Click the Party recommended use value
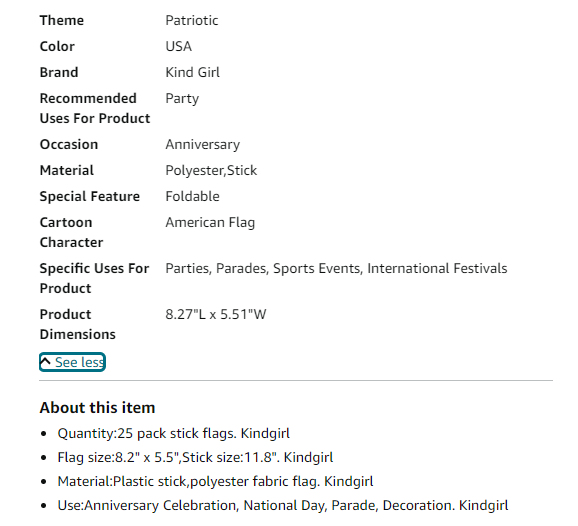Screen dimensions: 578x526 coord(182,99)
